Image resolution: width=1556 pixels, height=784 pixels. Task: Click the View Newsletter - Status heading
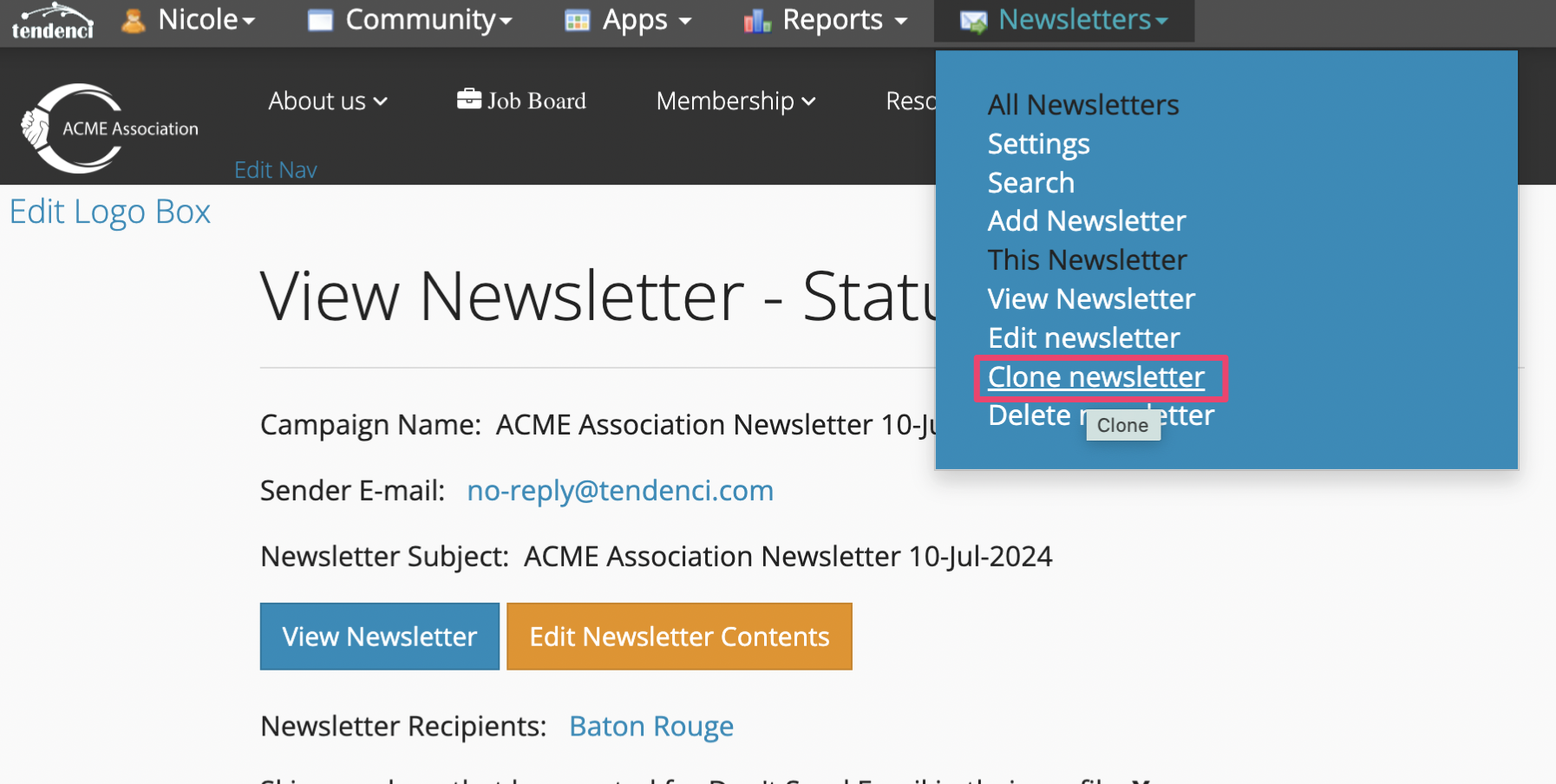point(598,297)
